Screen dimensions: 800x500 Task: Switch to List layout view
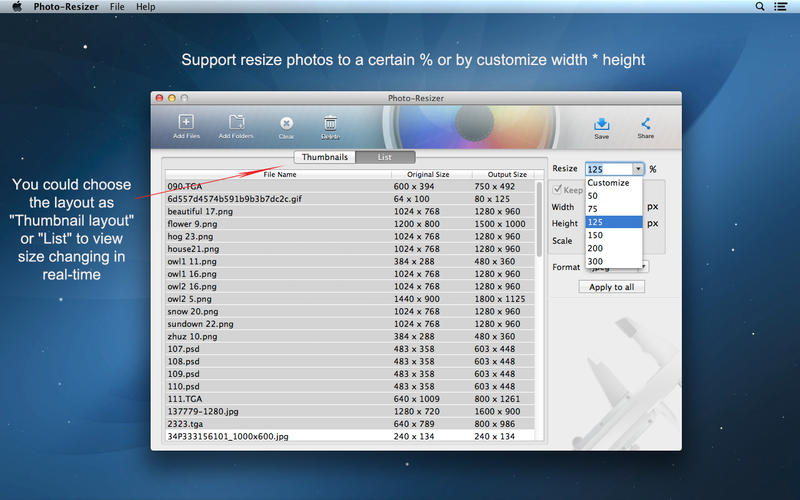(x=384, y=157)
